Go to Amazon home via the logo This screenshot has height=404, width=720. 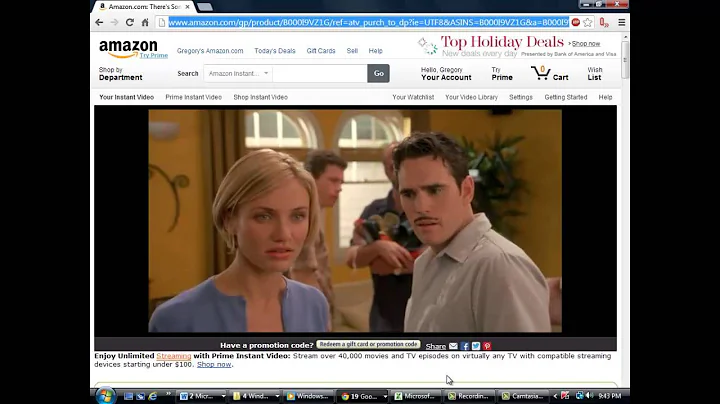[x=128, y=49]
